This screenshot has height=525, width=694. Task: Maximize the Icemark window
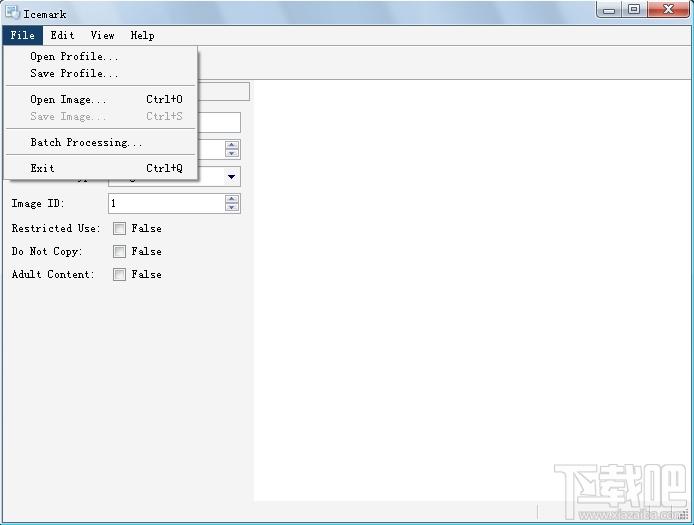pyautogui.click(x=634, y=10)
